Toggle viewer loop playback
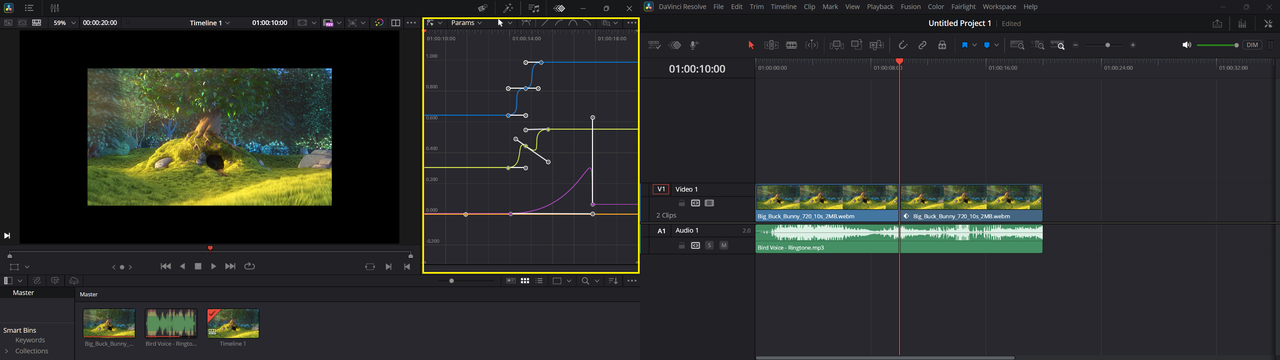Viewport: 1280px width, 360px height. pos(249,266)
